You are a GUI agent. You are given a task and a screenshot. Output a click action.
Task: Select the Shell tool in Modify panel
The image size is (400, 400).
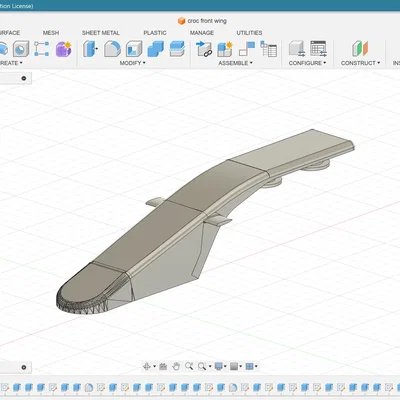(134, 49)
